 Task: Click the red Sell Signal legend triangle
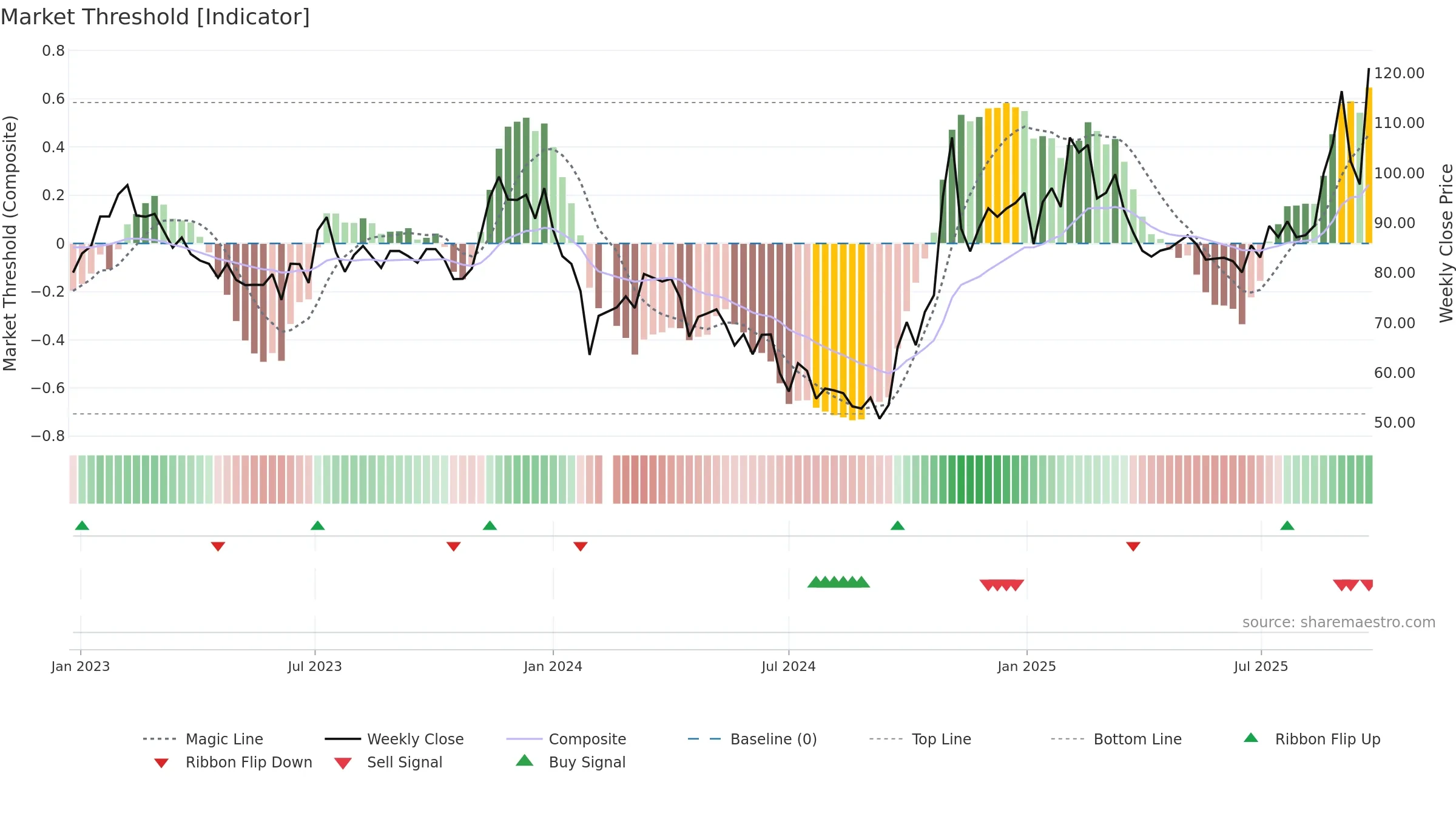[x=343, y=763]
